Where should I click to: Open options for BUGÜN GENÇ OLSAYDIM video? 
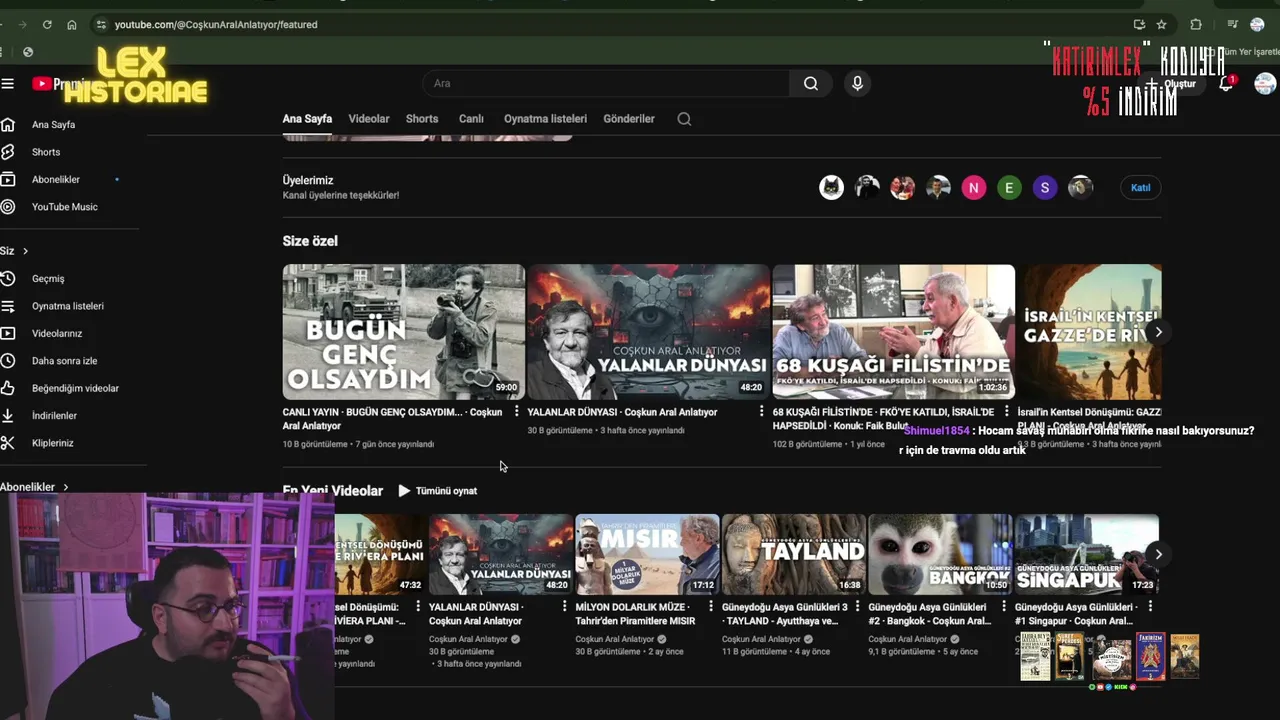click(x=517, y=412)
